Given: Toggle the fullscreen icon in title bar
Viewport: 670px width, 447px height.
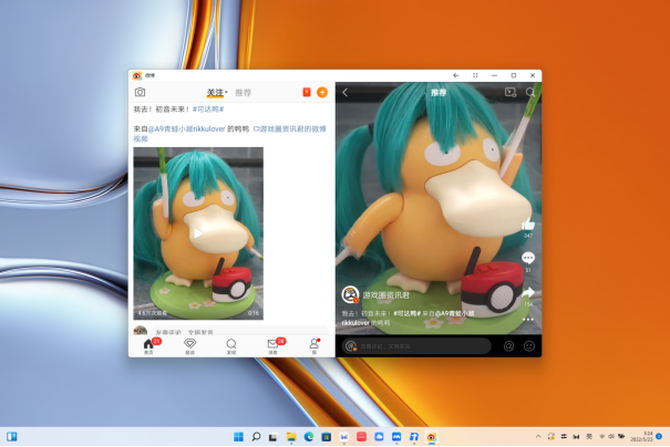Looking at the screenshot, I should (x=475, y=75).
